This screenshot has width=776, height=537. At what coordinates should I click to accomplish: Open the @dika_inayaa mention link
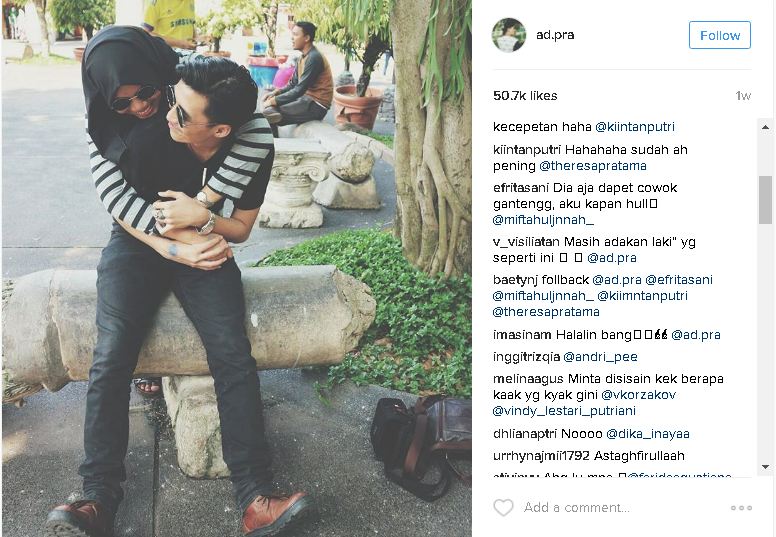(x=648, y=434)
